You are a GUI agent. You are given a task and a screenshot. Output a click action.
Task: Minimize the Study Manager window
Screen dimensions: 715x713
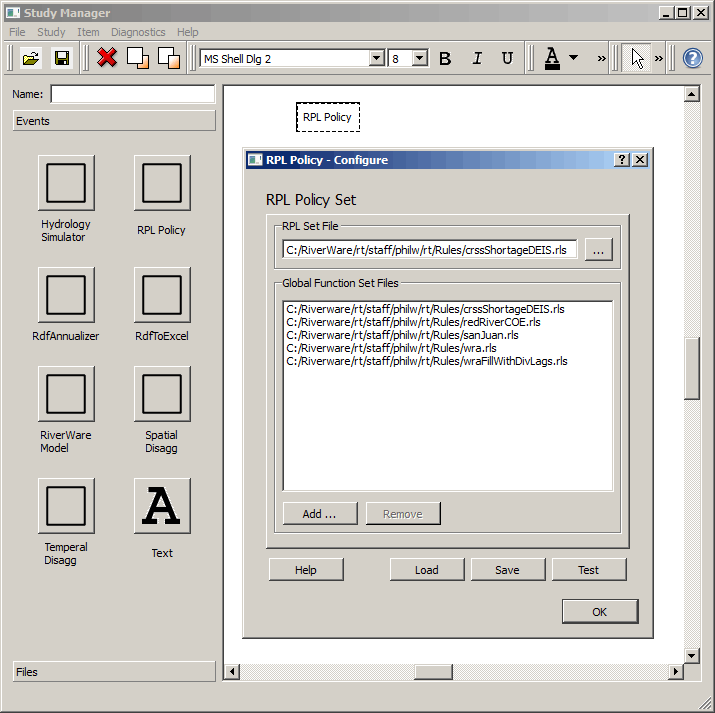pos(666,13)
